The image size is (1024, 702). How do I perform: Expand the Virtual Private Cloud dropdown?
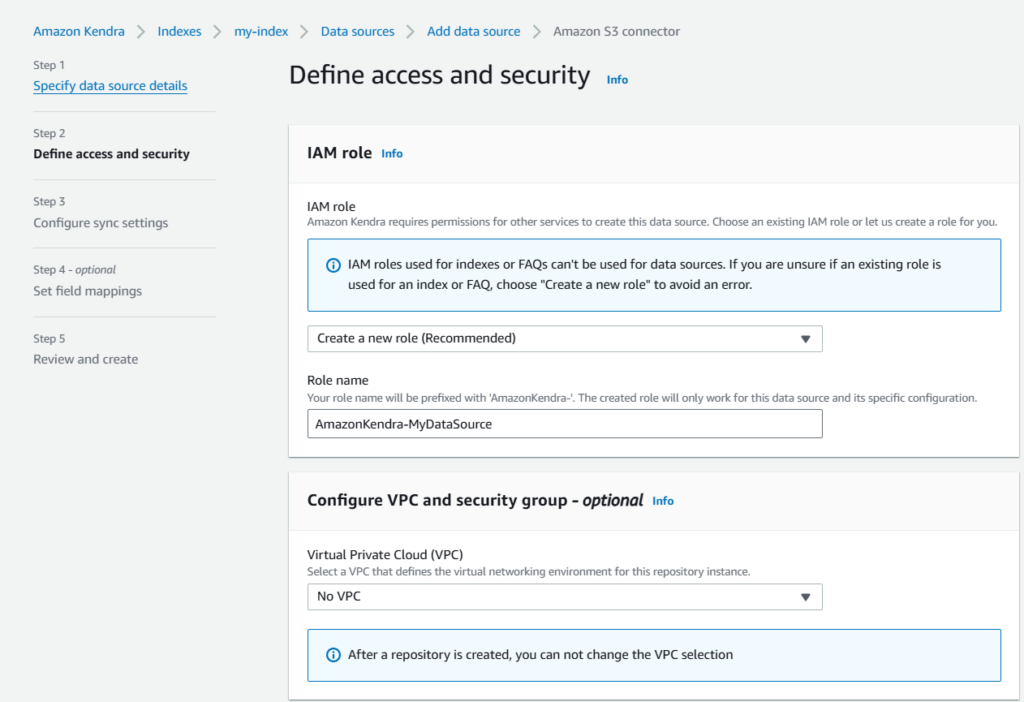click(x=564, y=597)
